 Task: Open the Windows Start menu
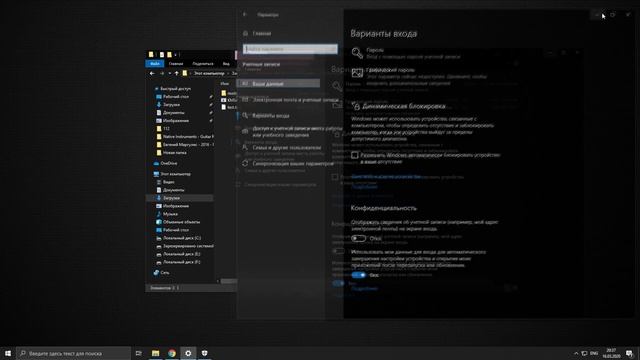[8, 353]
